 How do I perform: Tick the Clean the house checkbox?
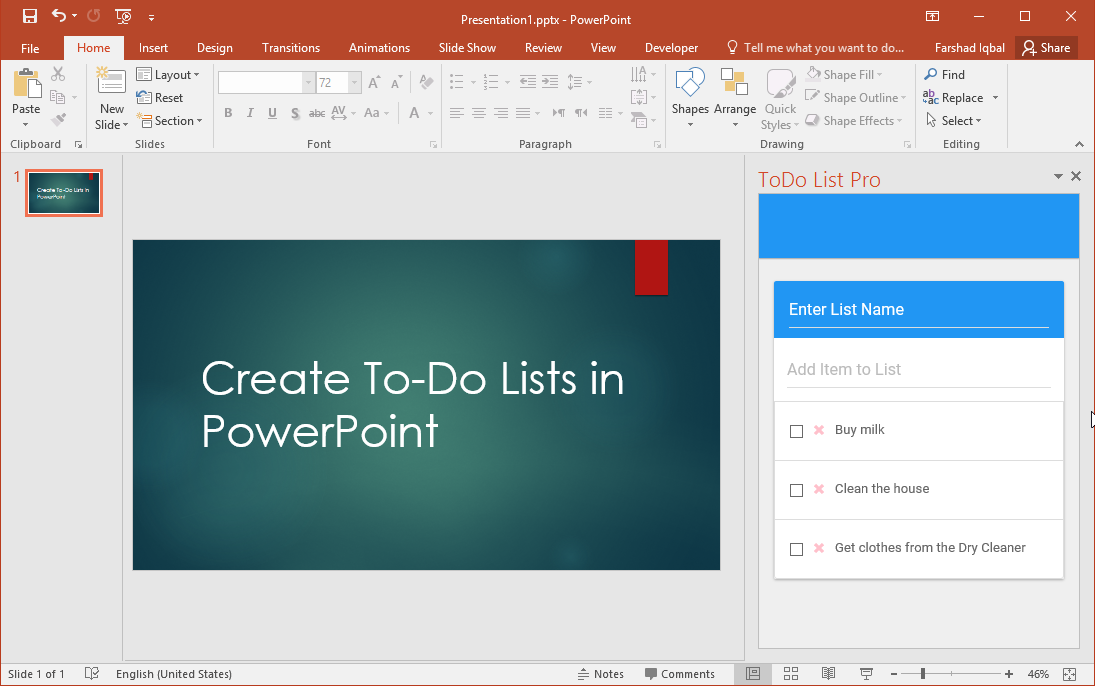[x=796, y=490]
